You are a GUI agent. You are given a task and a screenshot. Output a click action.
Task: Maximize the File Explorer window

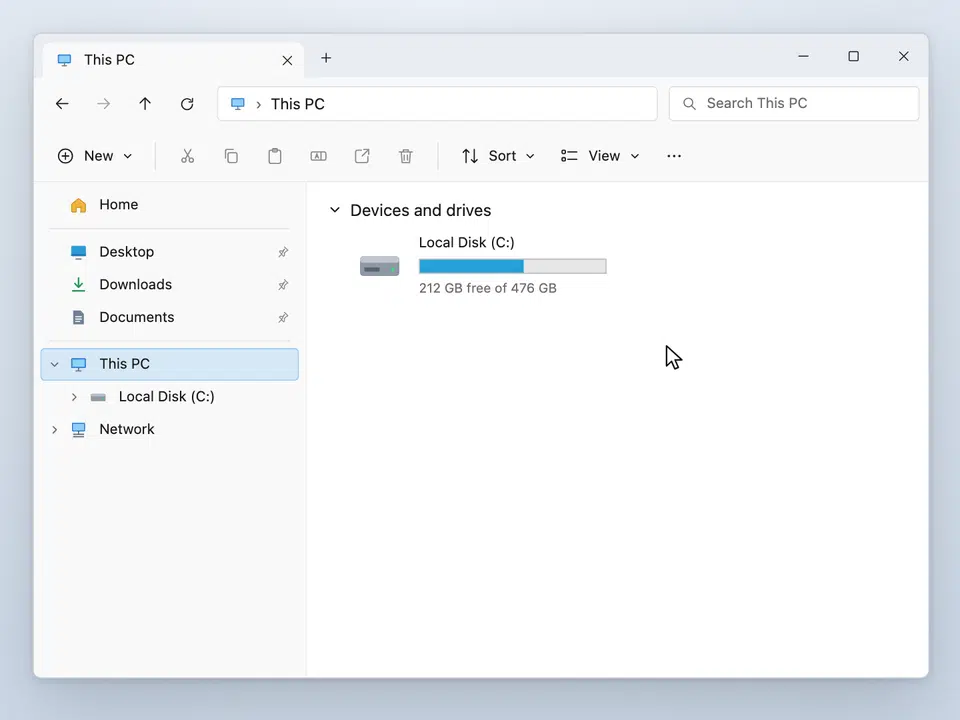[x=853, y=56]
